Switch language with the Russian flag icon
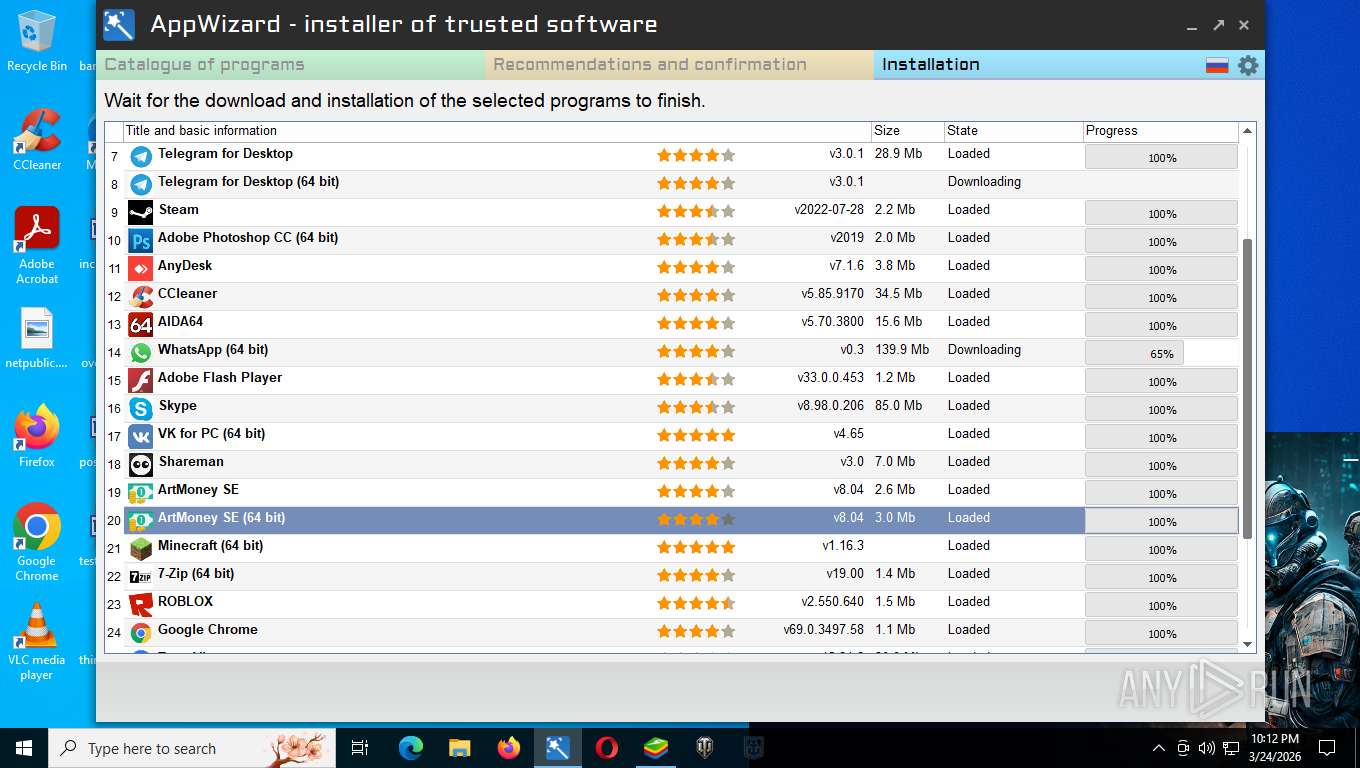 pyautogui.click(x=1217, y=65)
